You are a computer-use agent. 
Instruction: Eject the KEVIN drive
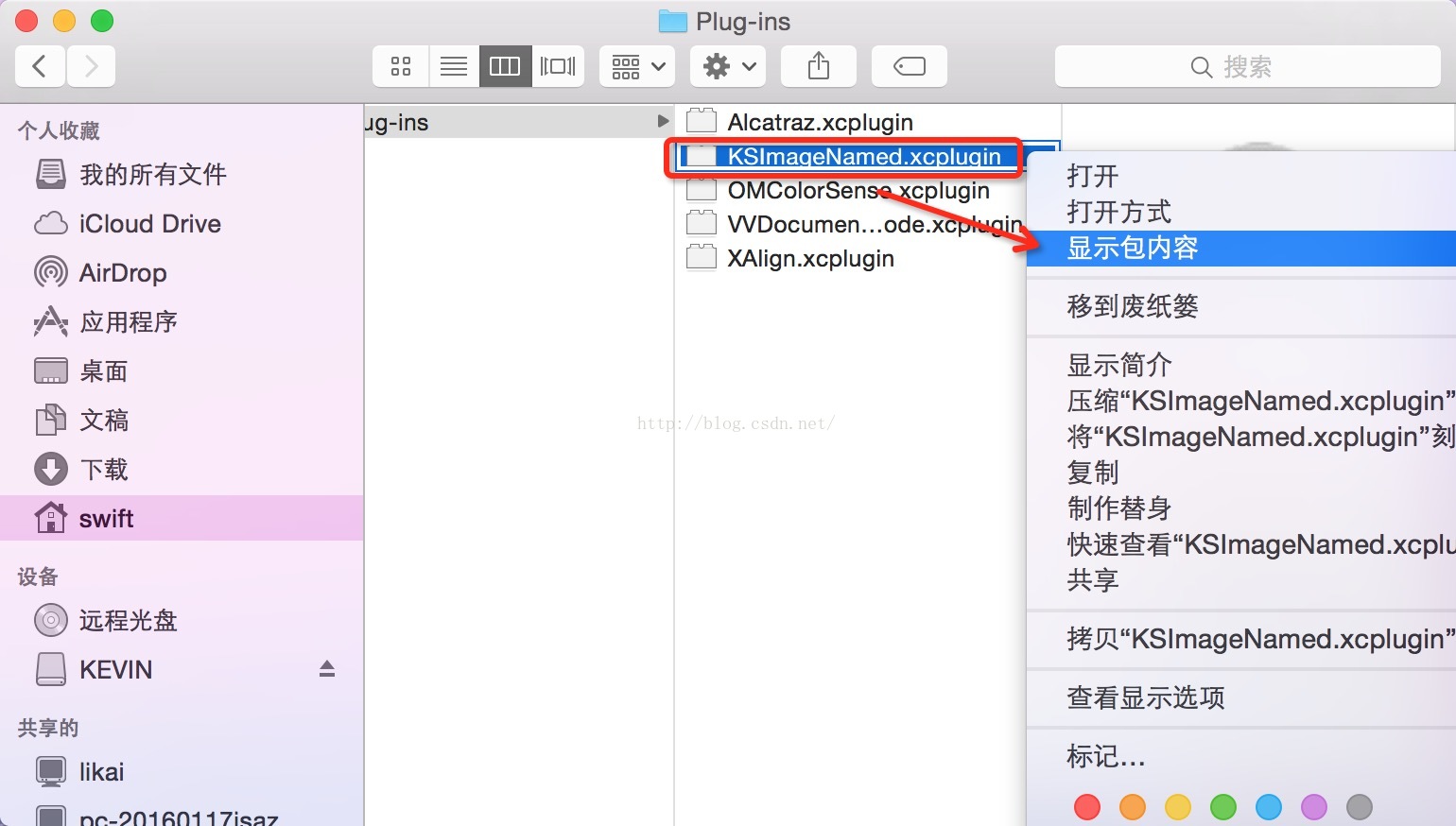point(327,669)
